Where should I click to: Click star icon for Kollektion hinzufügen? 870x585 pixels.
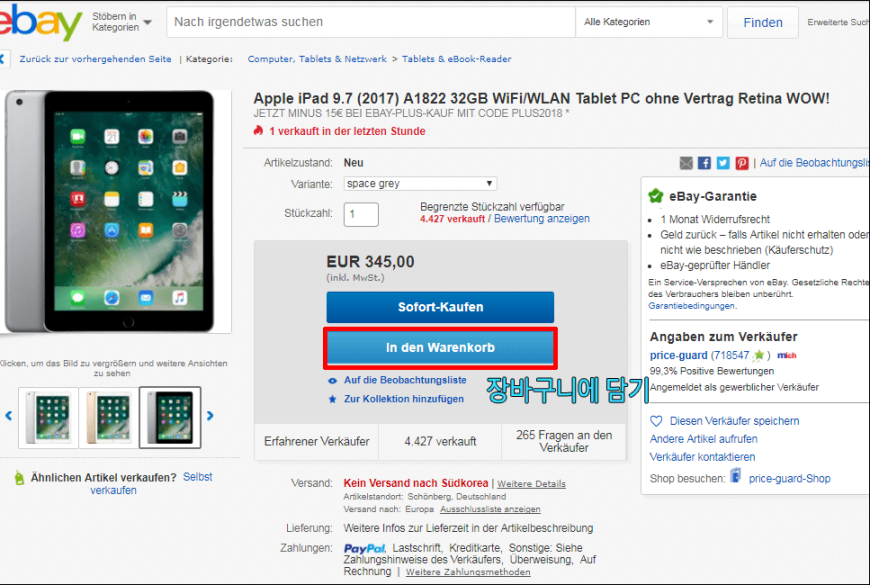(332, 399)
